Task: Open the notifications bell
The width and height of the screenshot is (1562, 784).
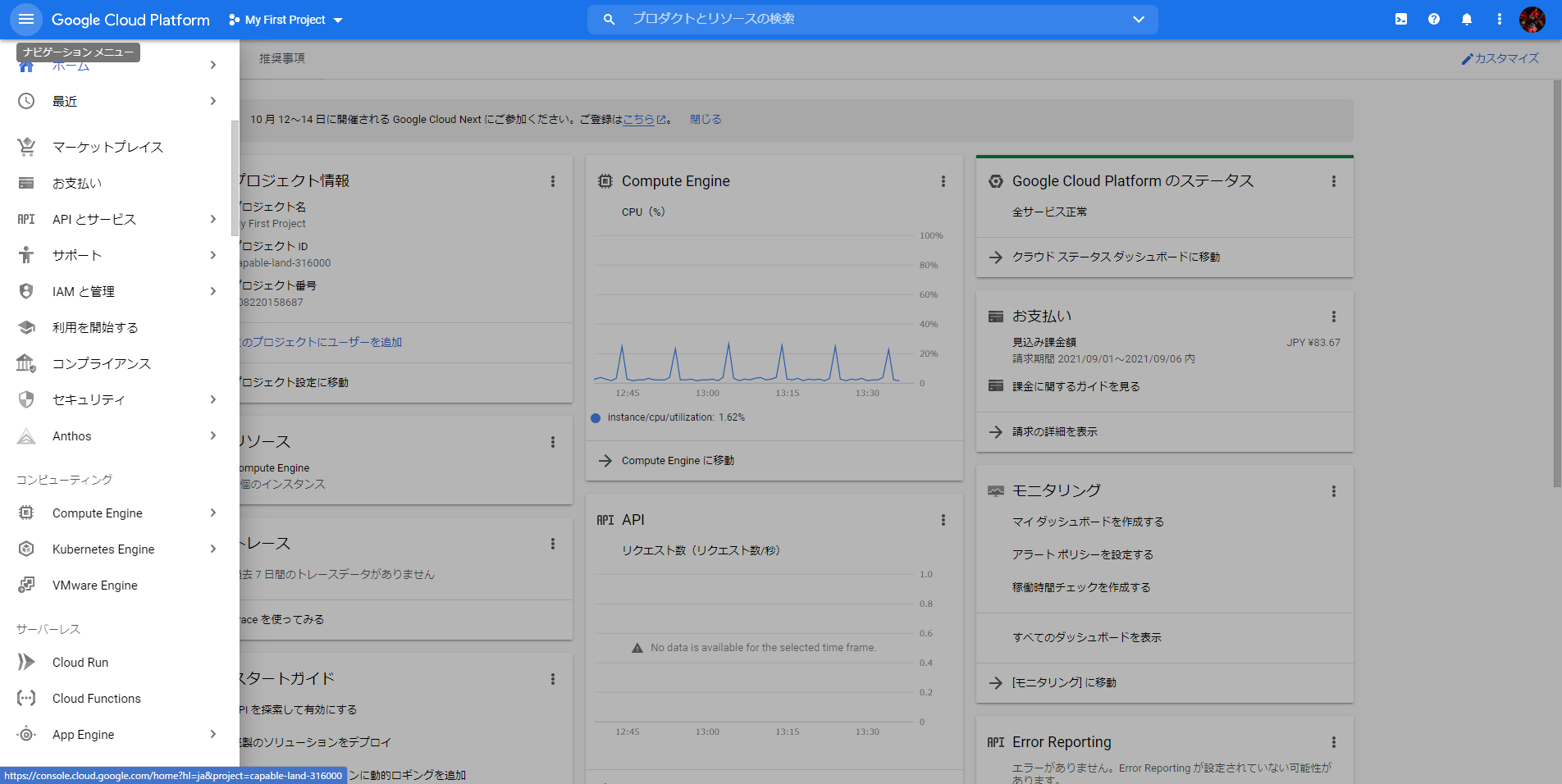Action: 1467,19
